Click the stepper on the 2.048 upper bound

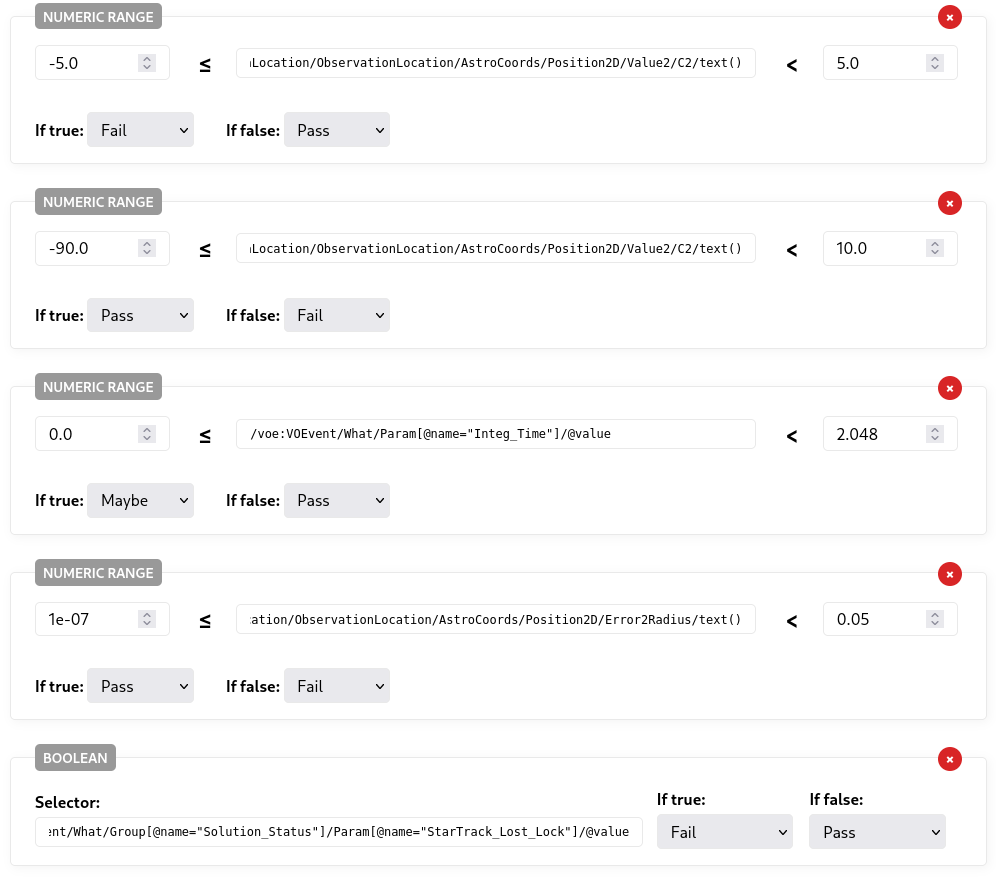pyautogui.click(x=934, y=434)
